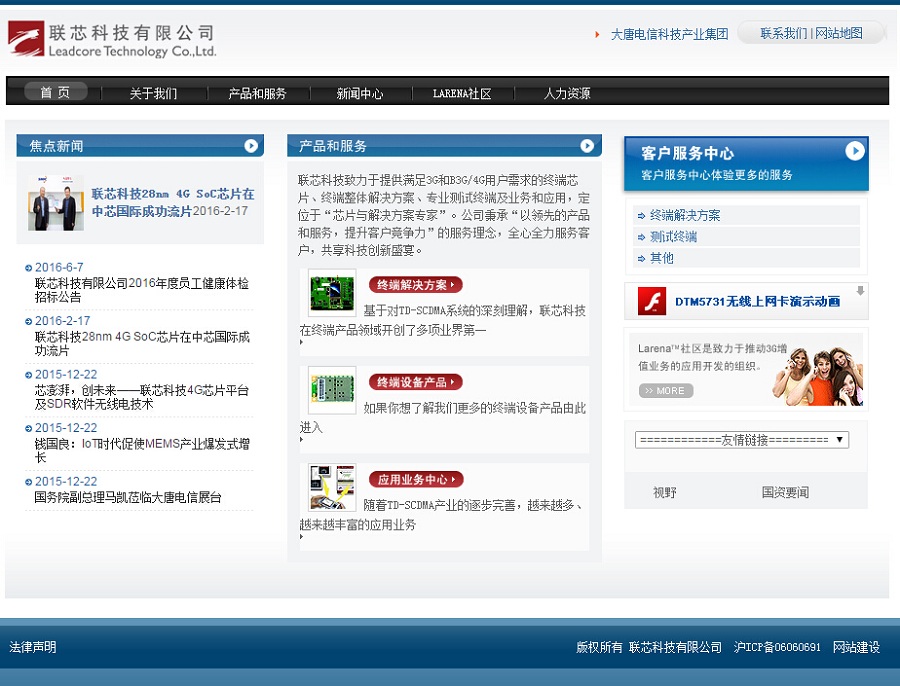Open the 产品和服务 navigation menu item

257,94
